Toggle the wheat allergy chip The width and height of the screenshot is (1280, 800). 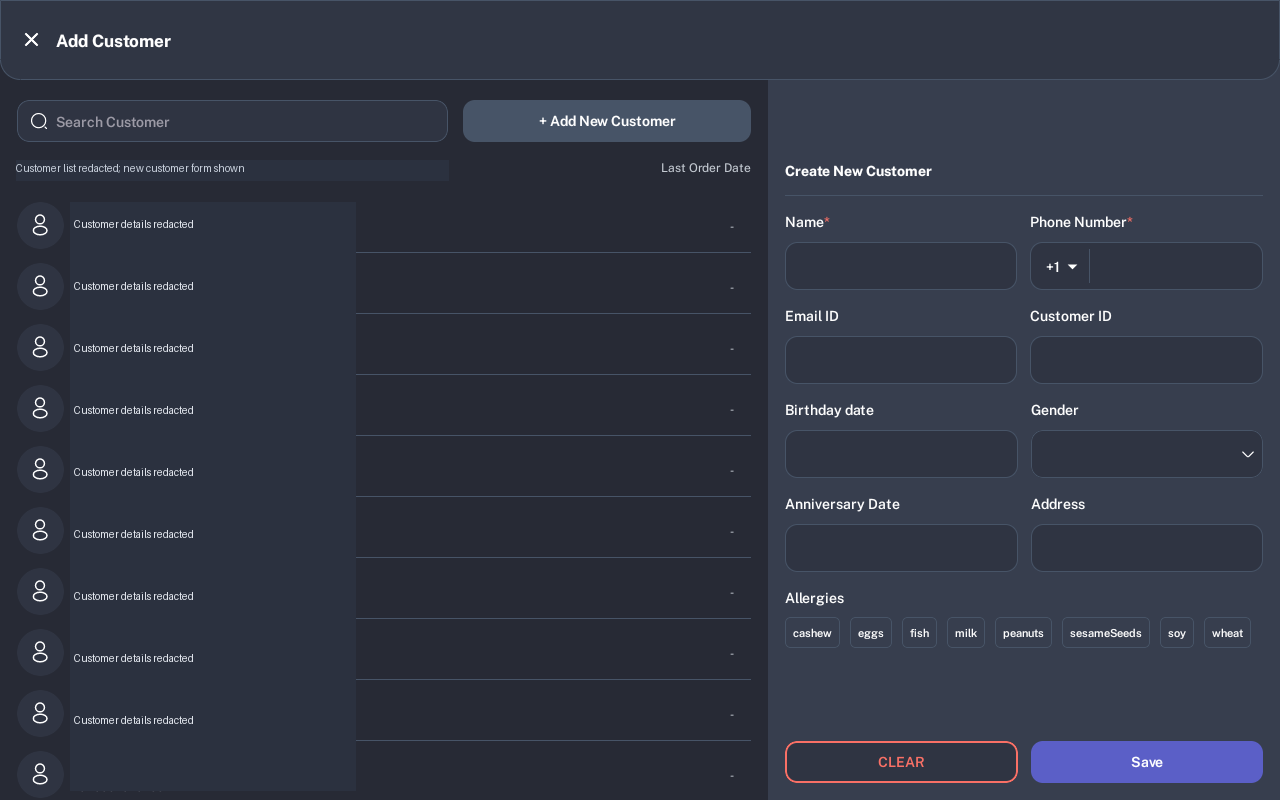coord(1227,633)
